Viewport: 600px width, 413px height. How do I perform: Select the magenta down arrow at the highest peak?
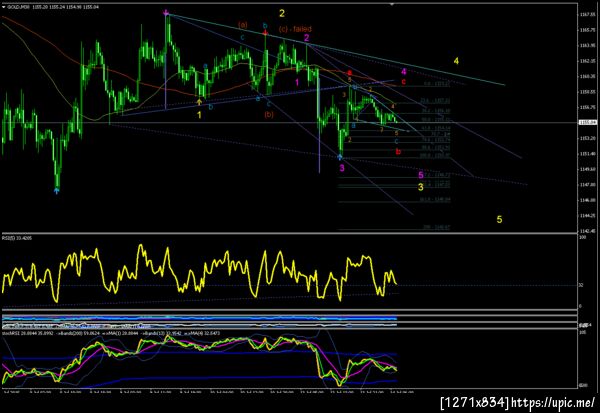coord(166,13)
